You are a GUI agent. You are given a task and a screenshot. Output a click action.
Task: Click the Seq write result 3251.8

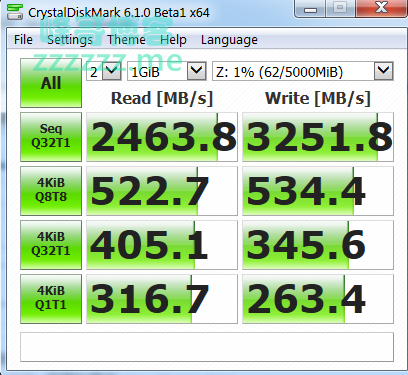tap(318, 137)
